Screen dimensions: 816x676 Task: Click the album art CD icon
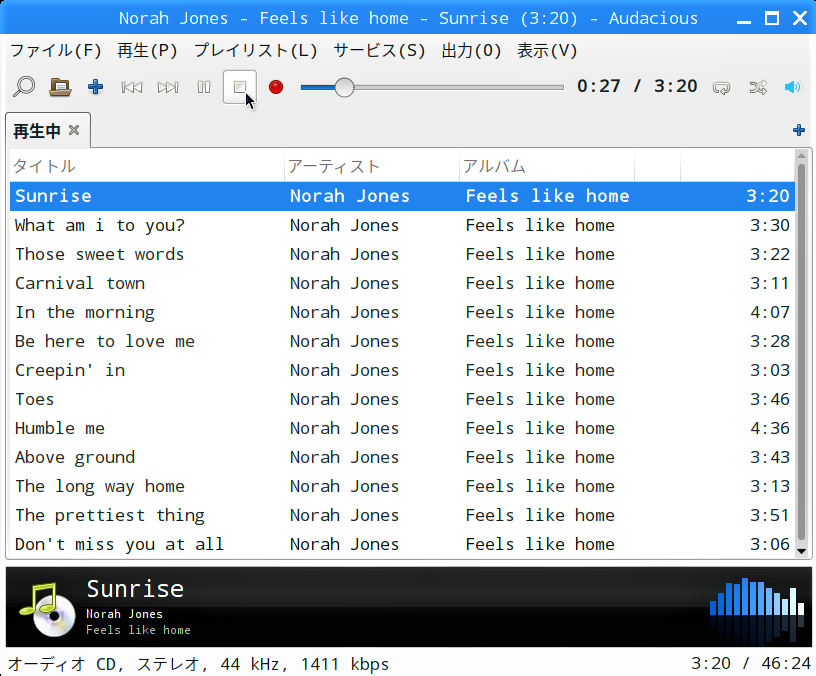click(47, 609)
